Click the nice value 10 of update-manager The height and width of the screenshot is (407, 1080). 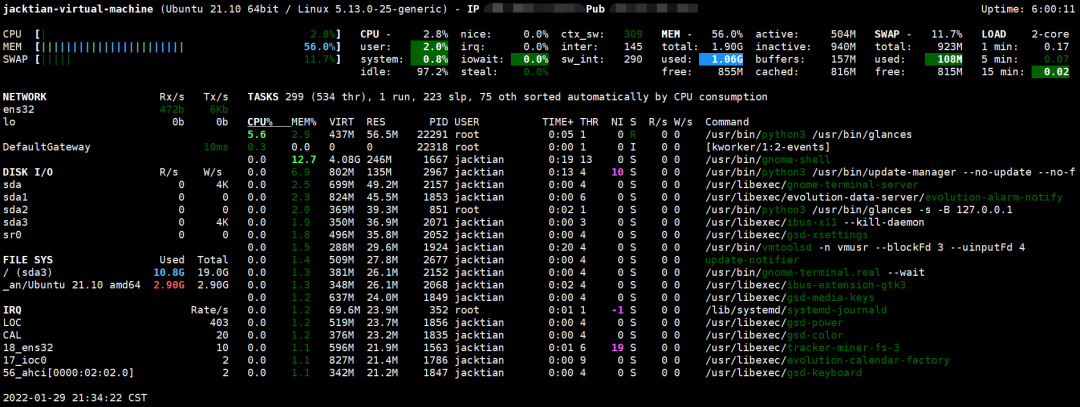pos(617,172)
